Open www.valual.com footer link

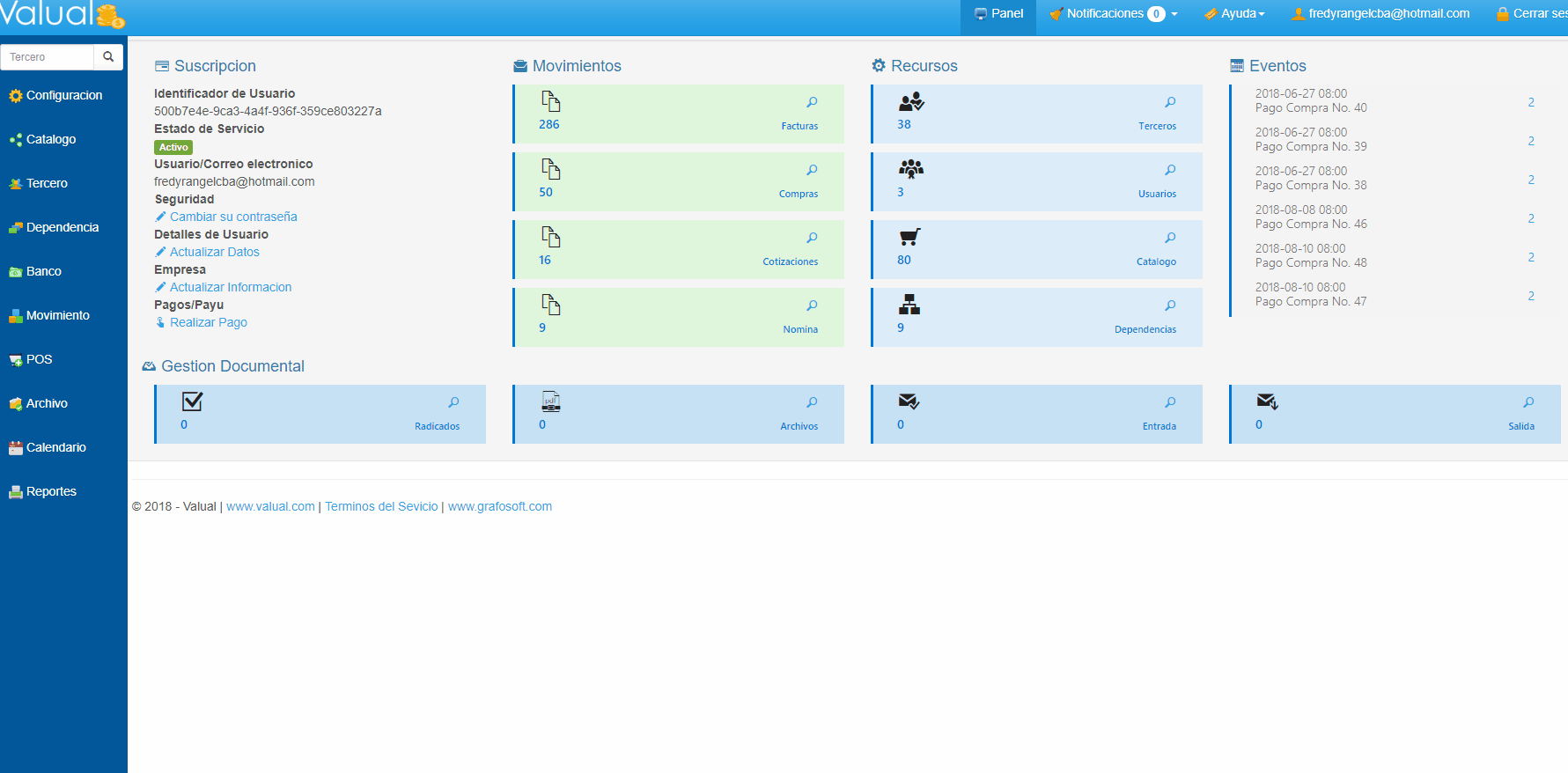[x=270, y=506]
